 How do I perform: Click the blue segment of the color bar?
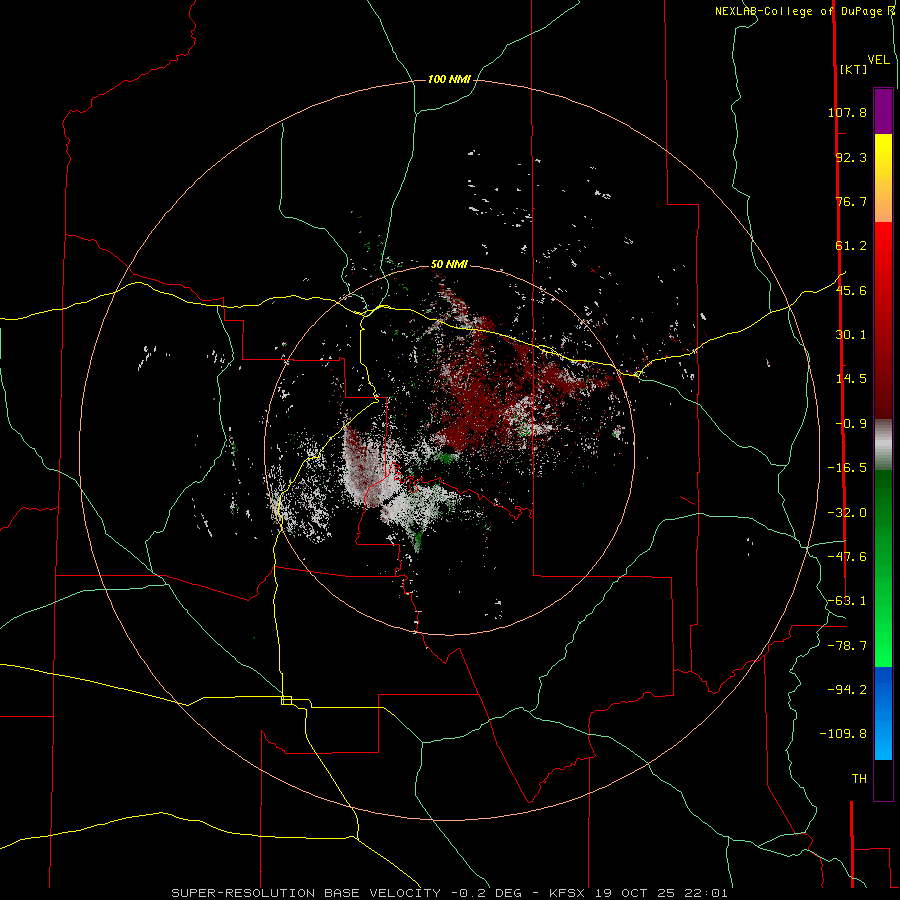click(883, 713)
